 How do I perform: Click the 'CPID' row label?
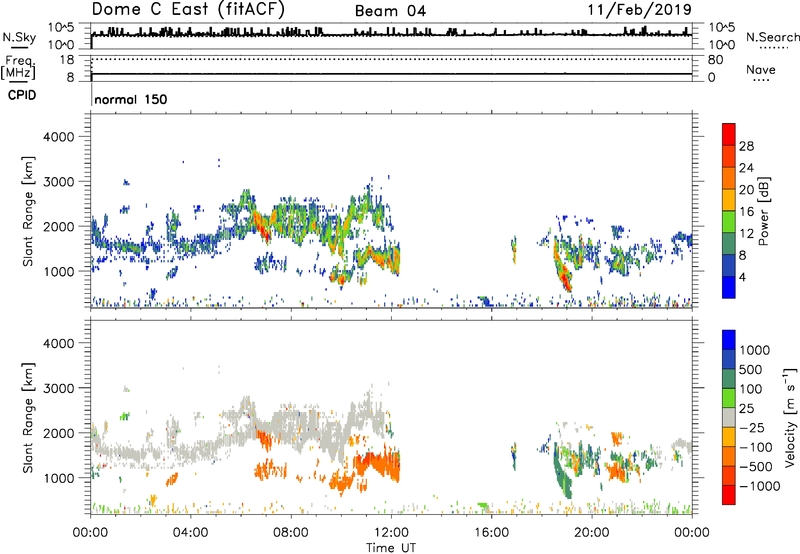coord(22,95)
